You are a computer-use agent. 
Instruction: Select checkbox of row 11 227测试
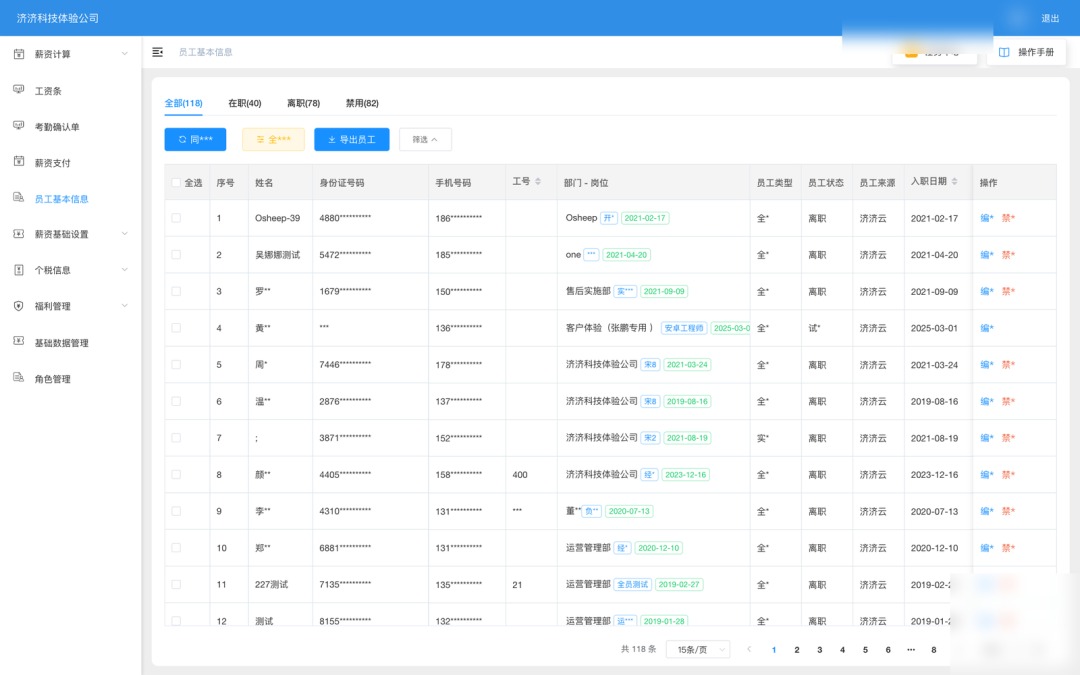[176, 584]
